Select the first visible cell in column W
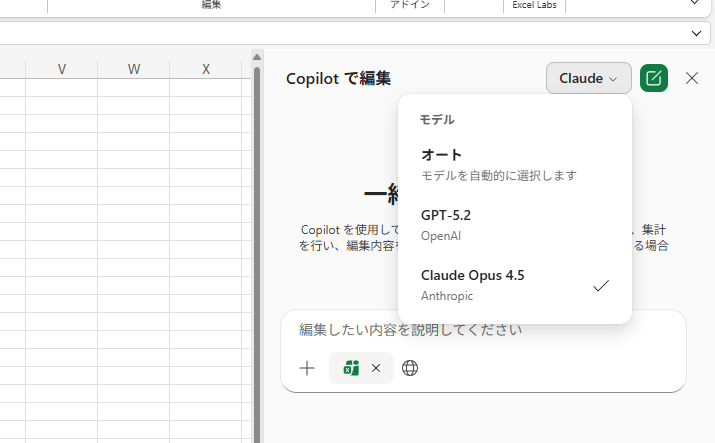Screen dimensions: 715x443 point(134,88)
